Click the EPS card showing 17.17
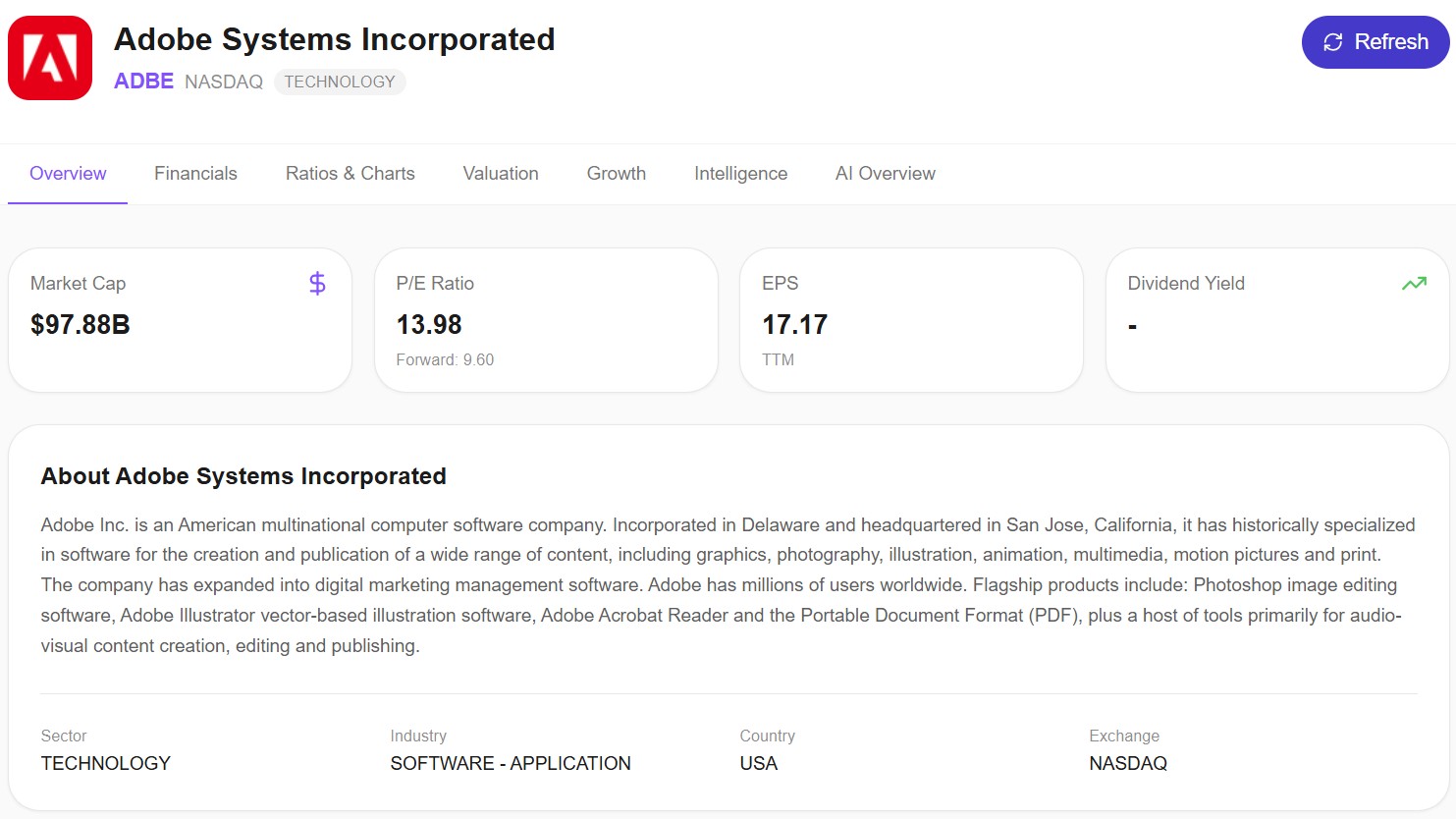This screenshot has height=819, width=1456. pos(910,320)
